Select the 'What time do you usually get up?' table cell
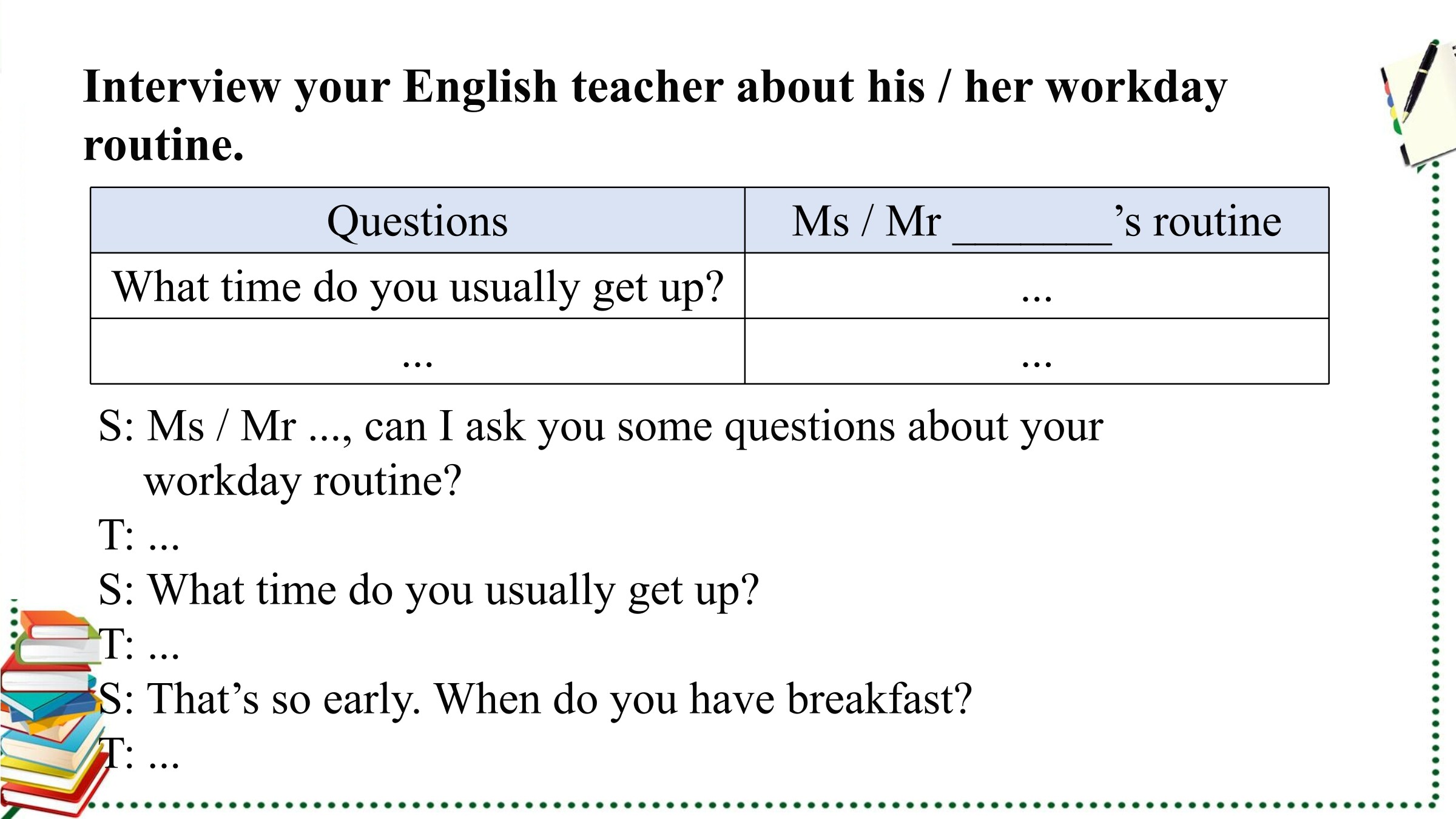Screen dimensions: 1456x819 click(417, 286)
